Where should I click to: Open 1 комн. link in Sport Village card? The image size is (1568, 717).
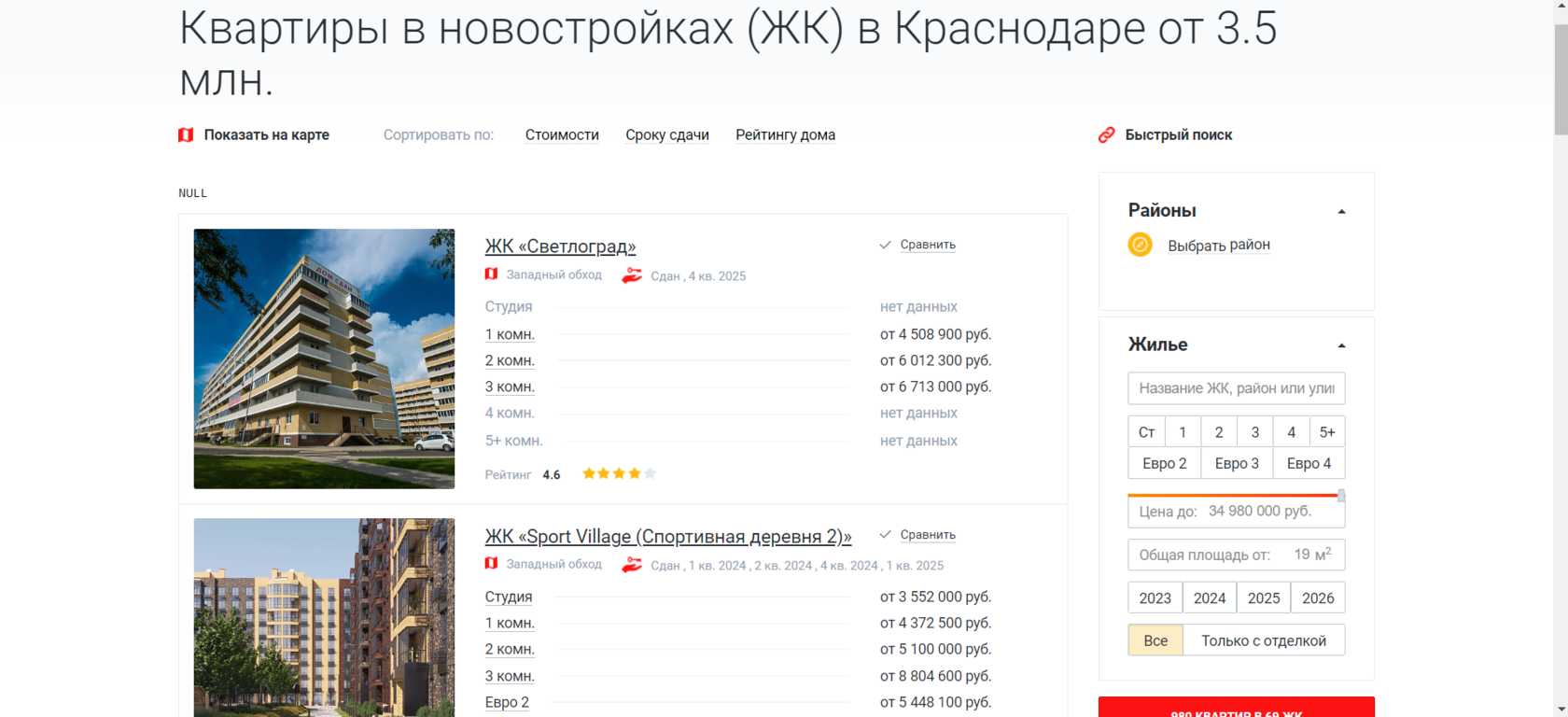point(510,623)
